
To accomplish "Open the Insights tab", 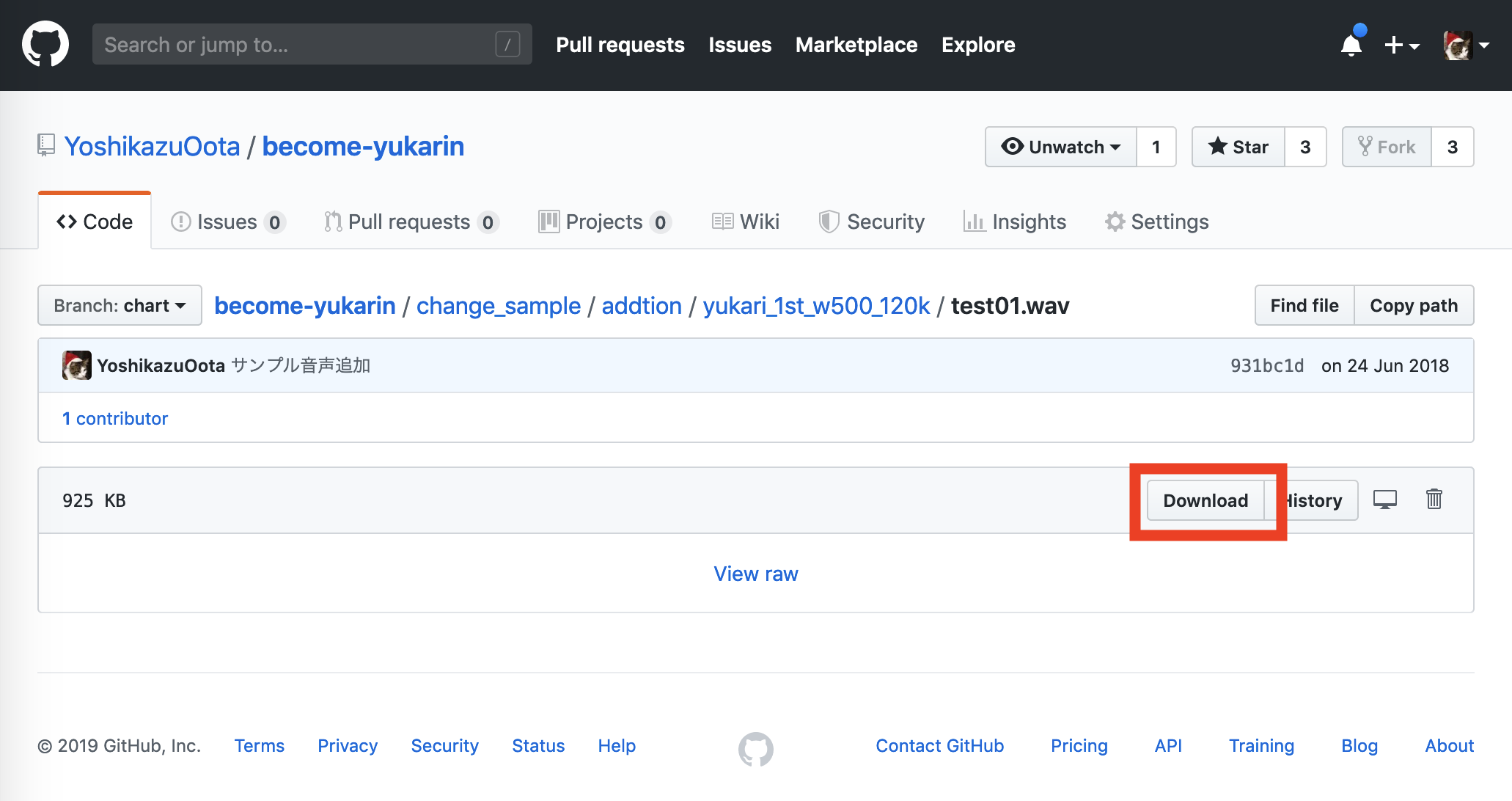I will [1015, 222].
